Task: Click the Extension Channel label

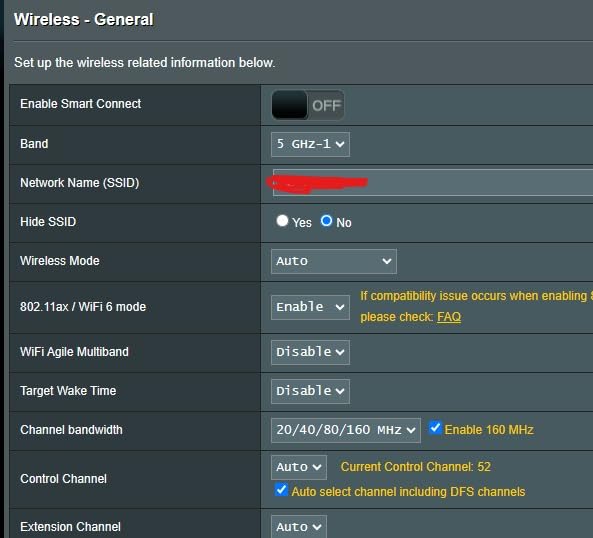Action: pyautogui.click(x=70, y=527)
